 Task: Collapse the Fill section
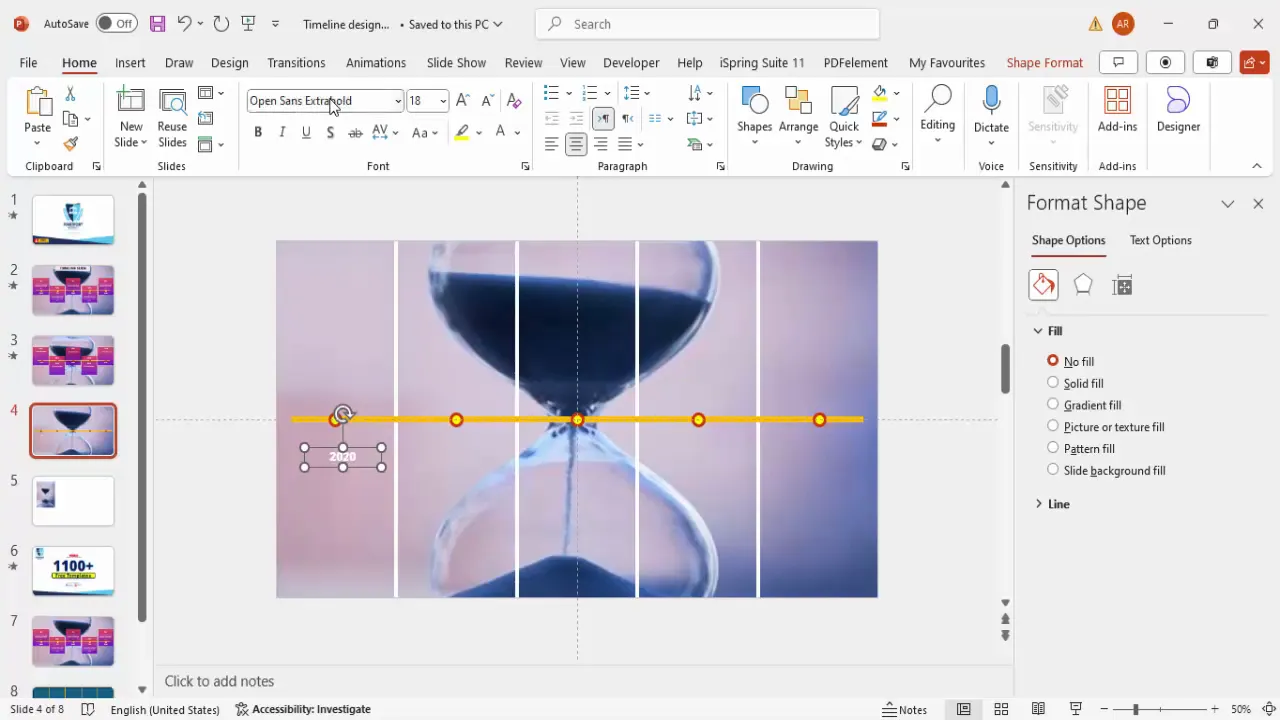pyautogui.click(x=1048, y=331)
